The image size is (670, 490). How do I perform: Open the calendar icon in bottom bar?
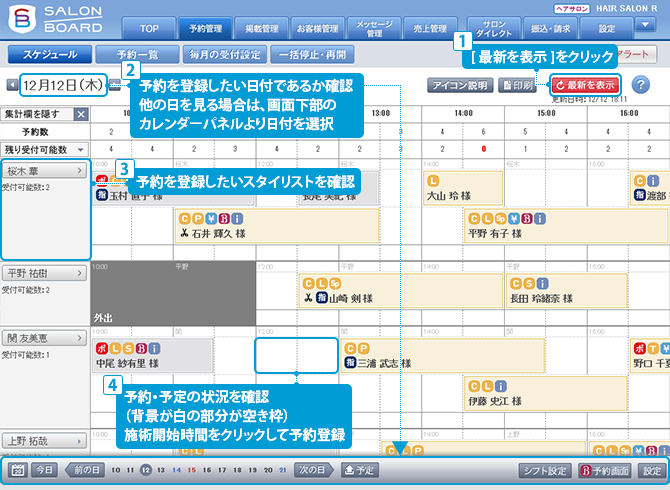click(x=18, y=470)
